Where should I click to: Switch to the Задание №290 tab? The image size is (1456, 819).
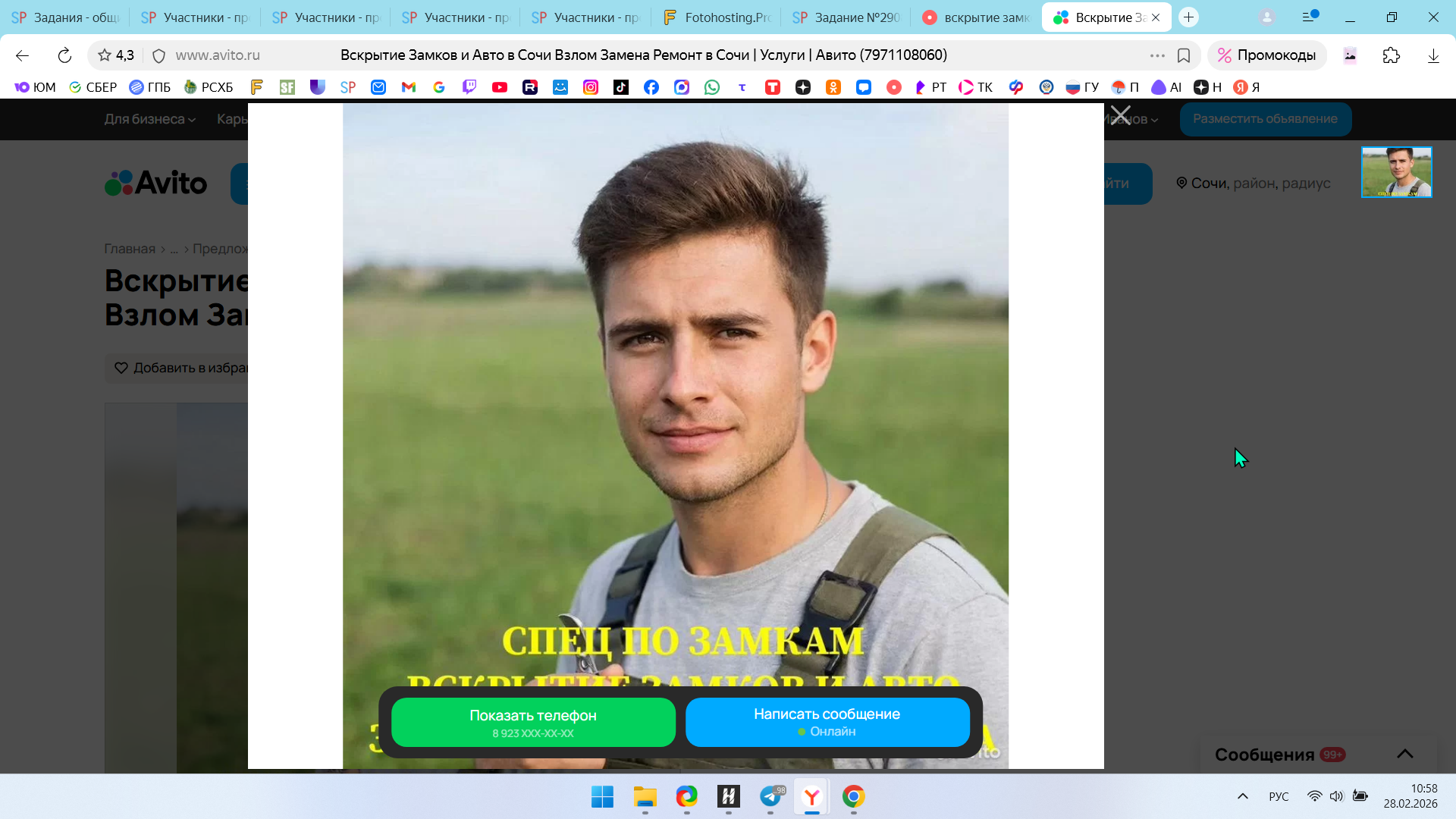[846, 17]
